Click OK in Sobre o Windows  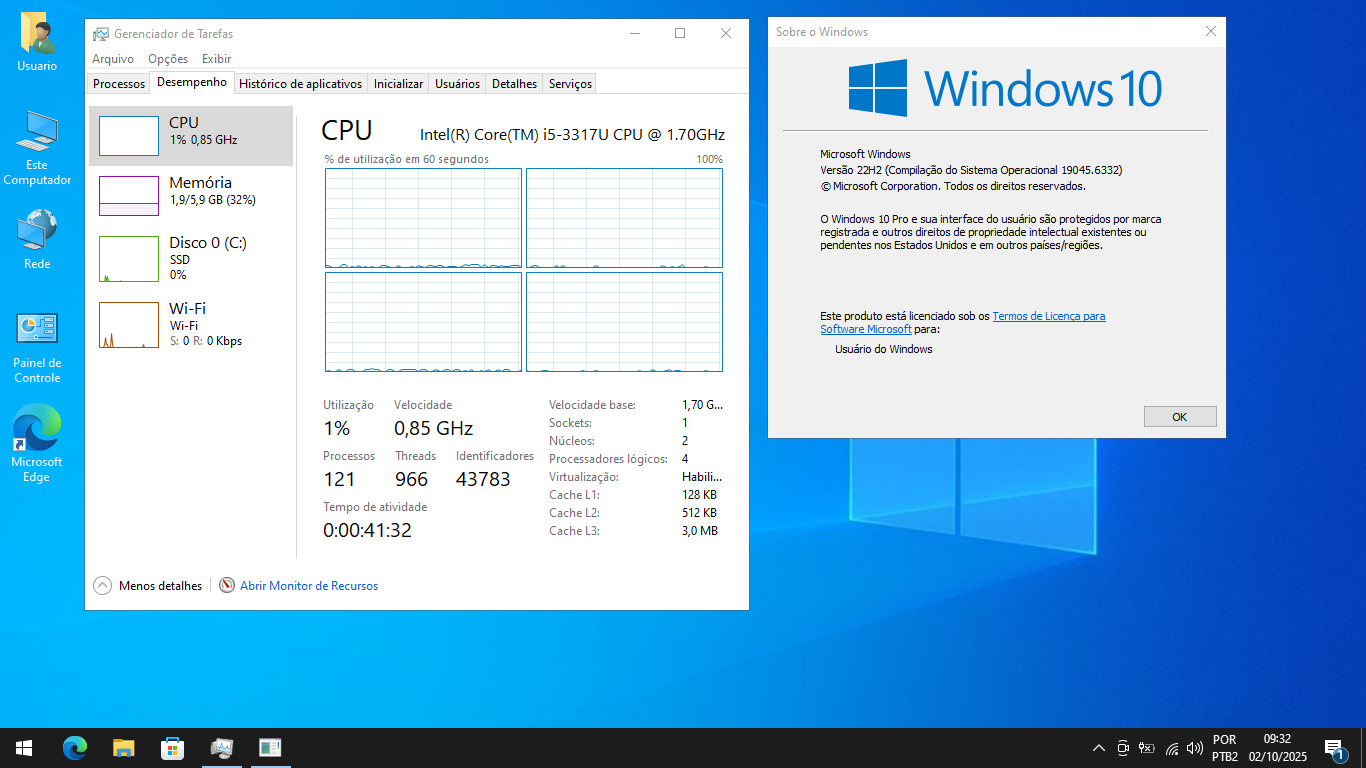click(1179, 417)
